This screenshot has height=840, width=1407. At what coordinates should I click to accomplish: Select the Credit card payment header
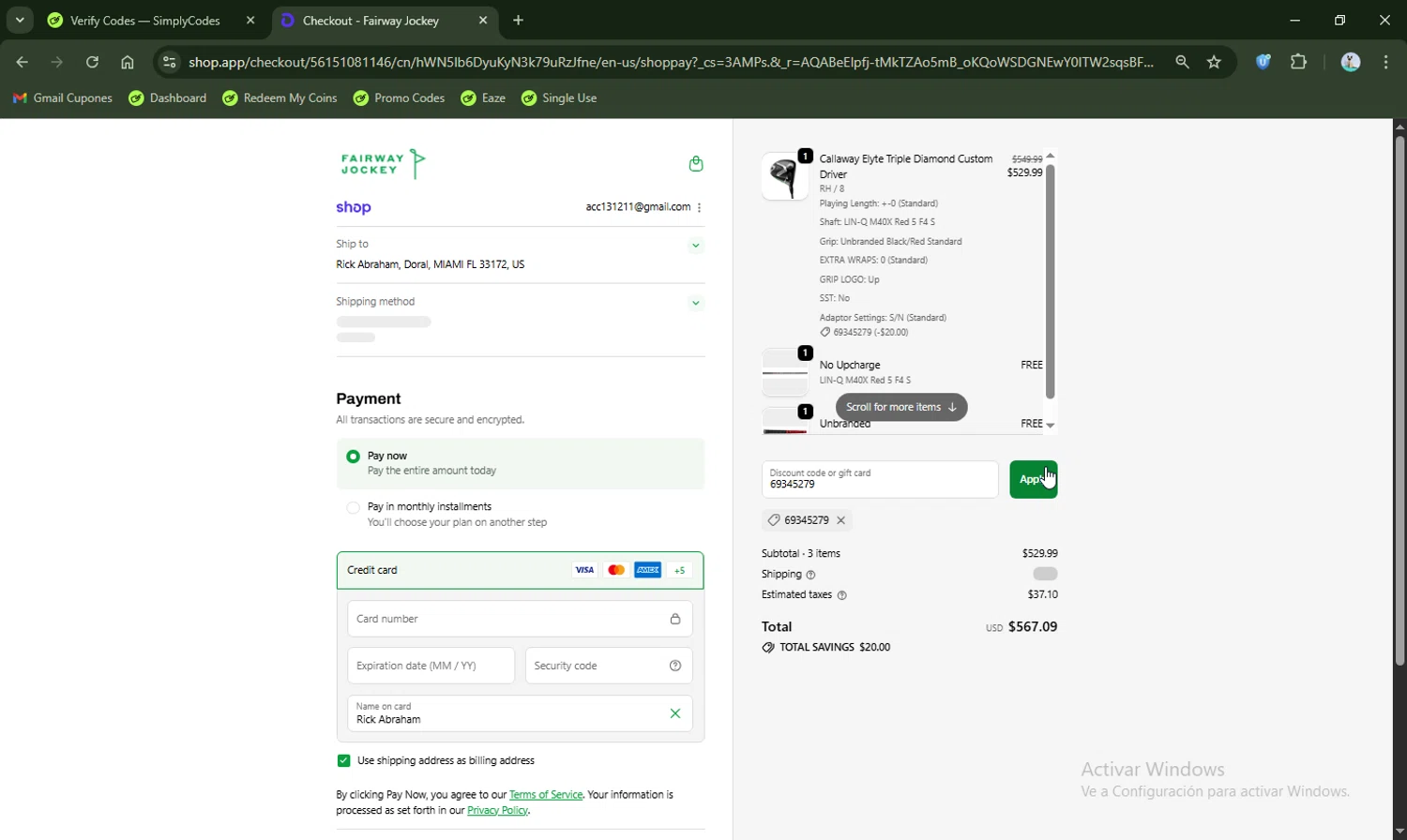pyautogui.click(x=520, y=570)
